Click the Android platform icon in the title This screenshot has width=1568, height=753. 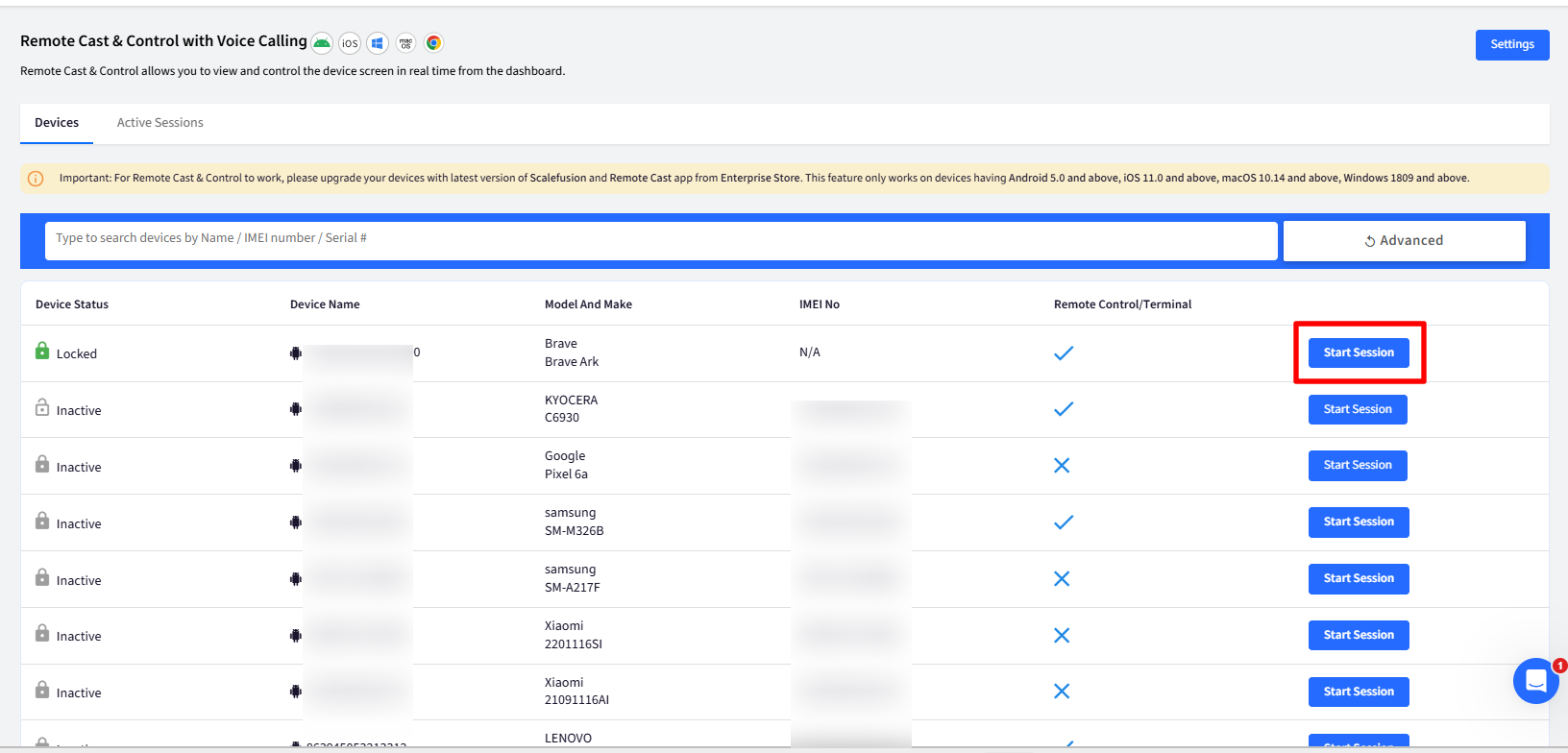pyautogui.click(x=322, y=42)
